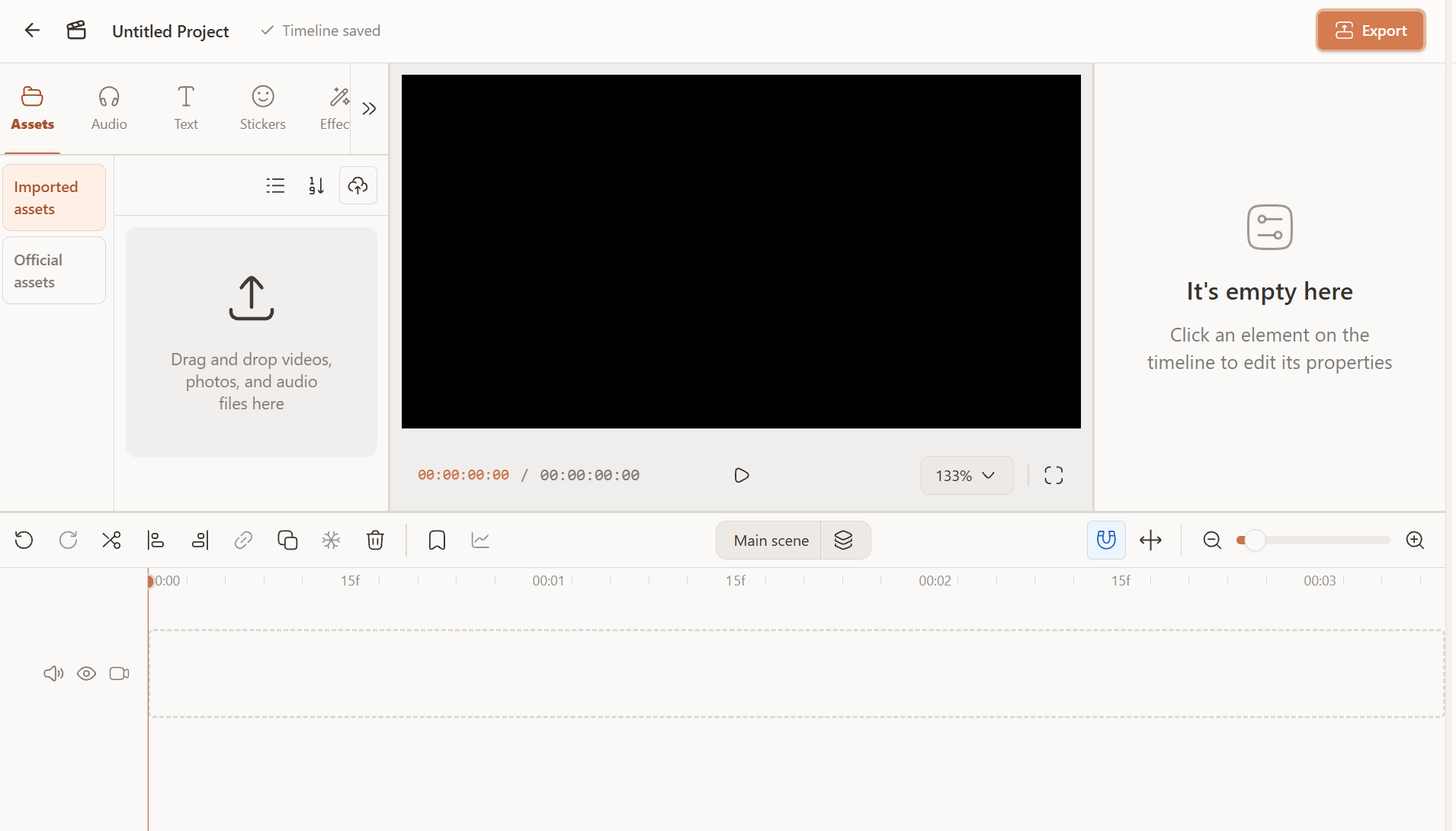Image resolution: width=1456 pixels, height=831 pixels.
Task: Click the current timecode display
Action: [x=463, y=475]
